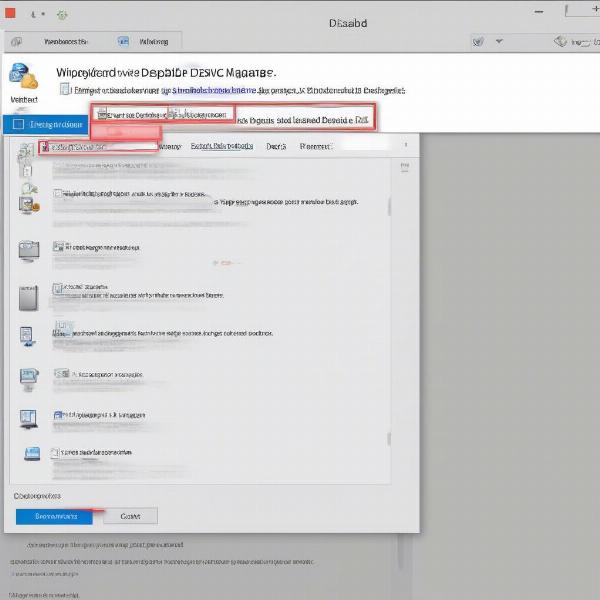Select the blue highlighted sidebar item
This screenshot has height=600, width=600.
(46, 124)
